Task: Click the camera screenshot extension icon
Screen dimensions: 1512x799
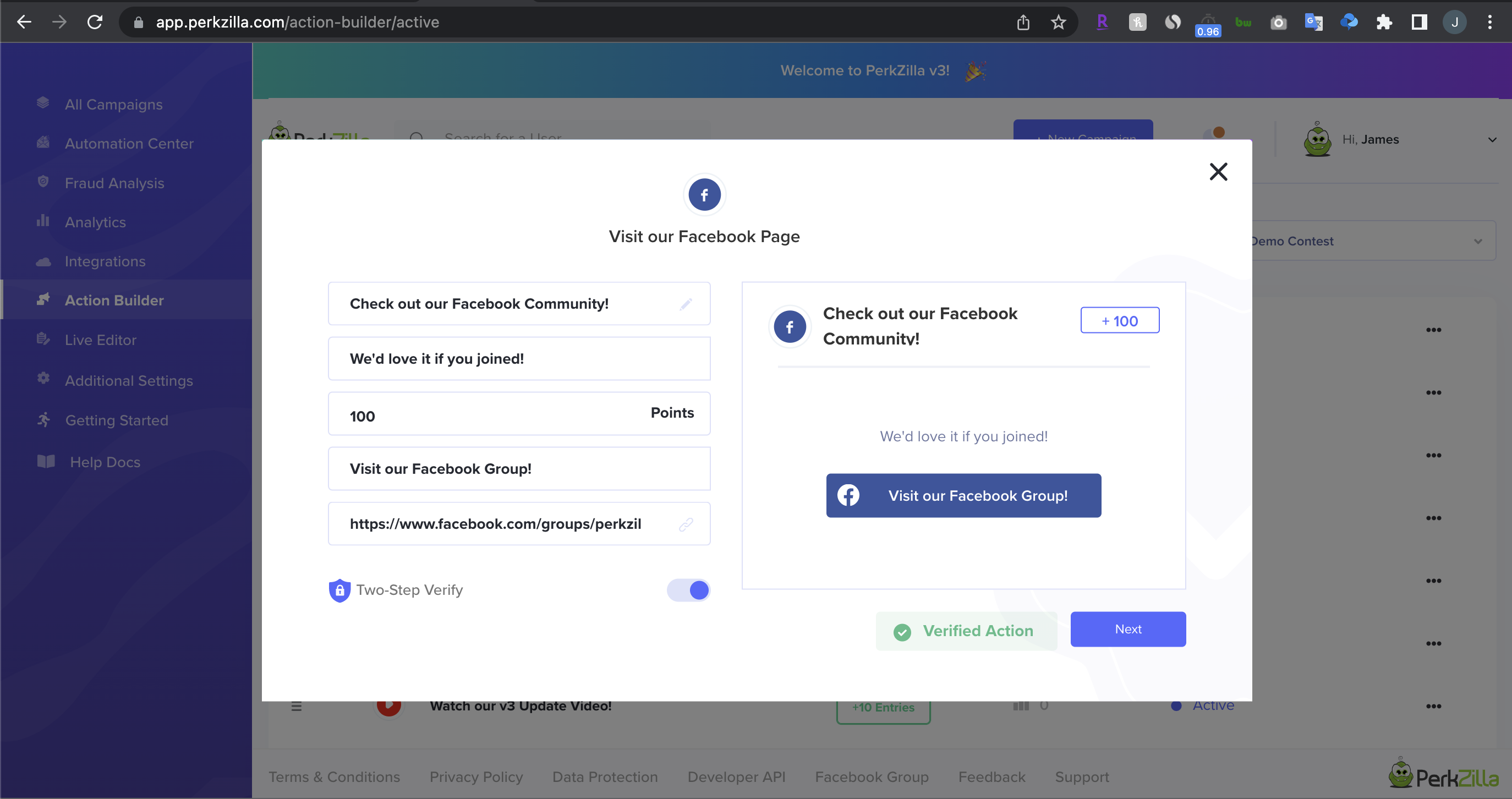Action: click(1278, 23)
